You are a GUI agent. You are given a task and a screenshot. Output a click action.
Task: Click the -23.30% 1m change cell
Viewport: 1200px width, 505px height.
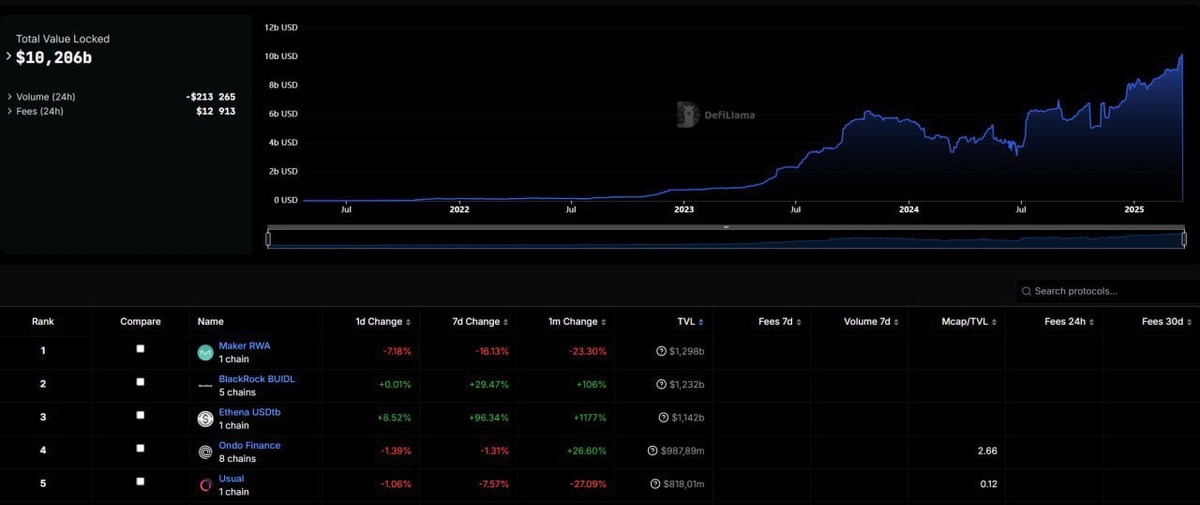(589, 352)
